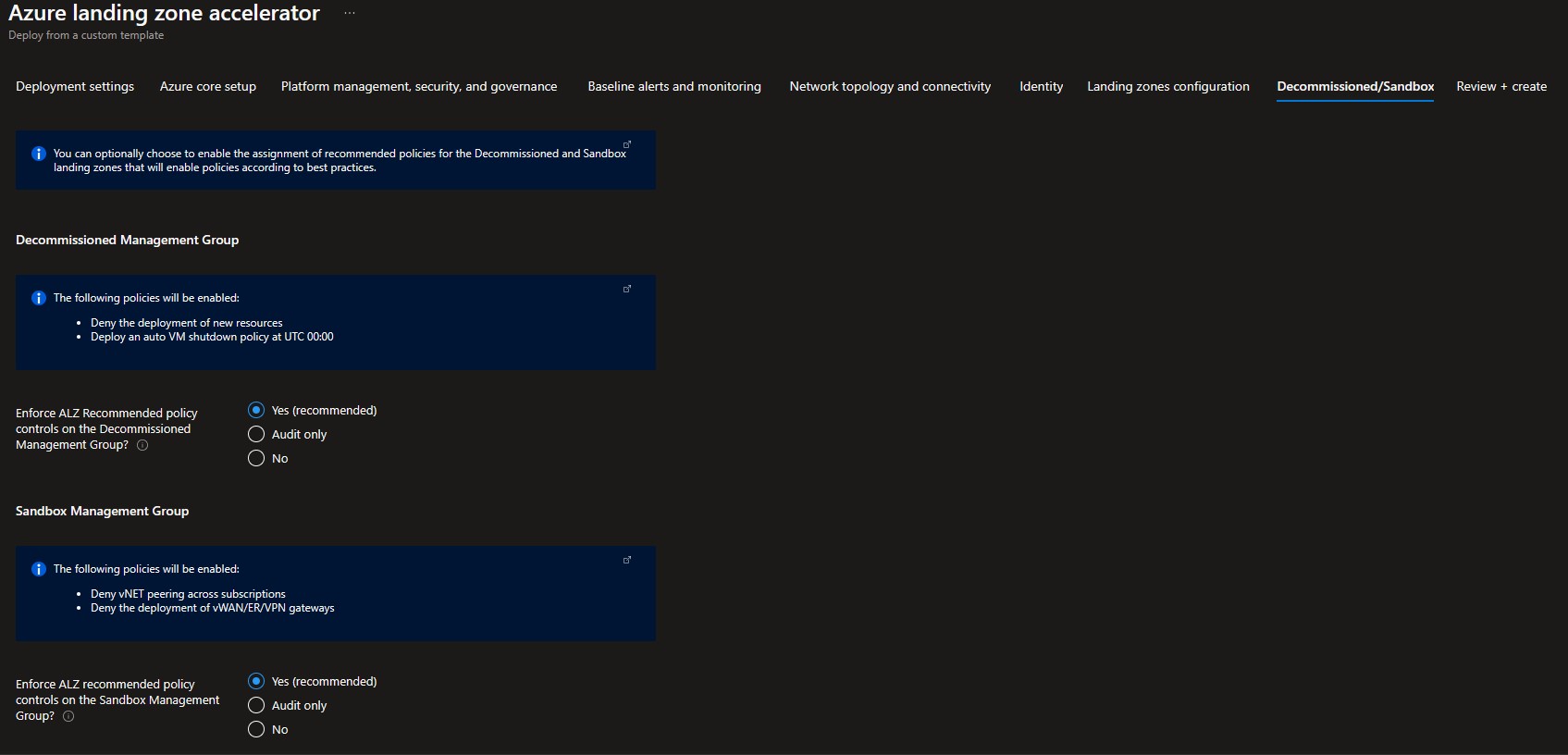Open external link in top info banner
This screenshot has width=1568, height=755.
(x=627, y=144)
